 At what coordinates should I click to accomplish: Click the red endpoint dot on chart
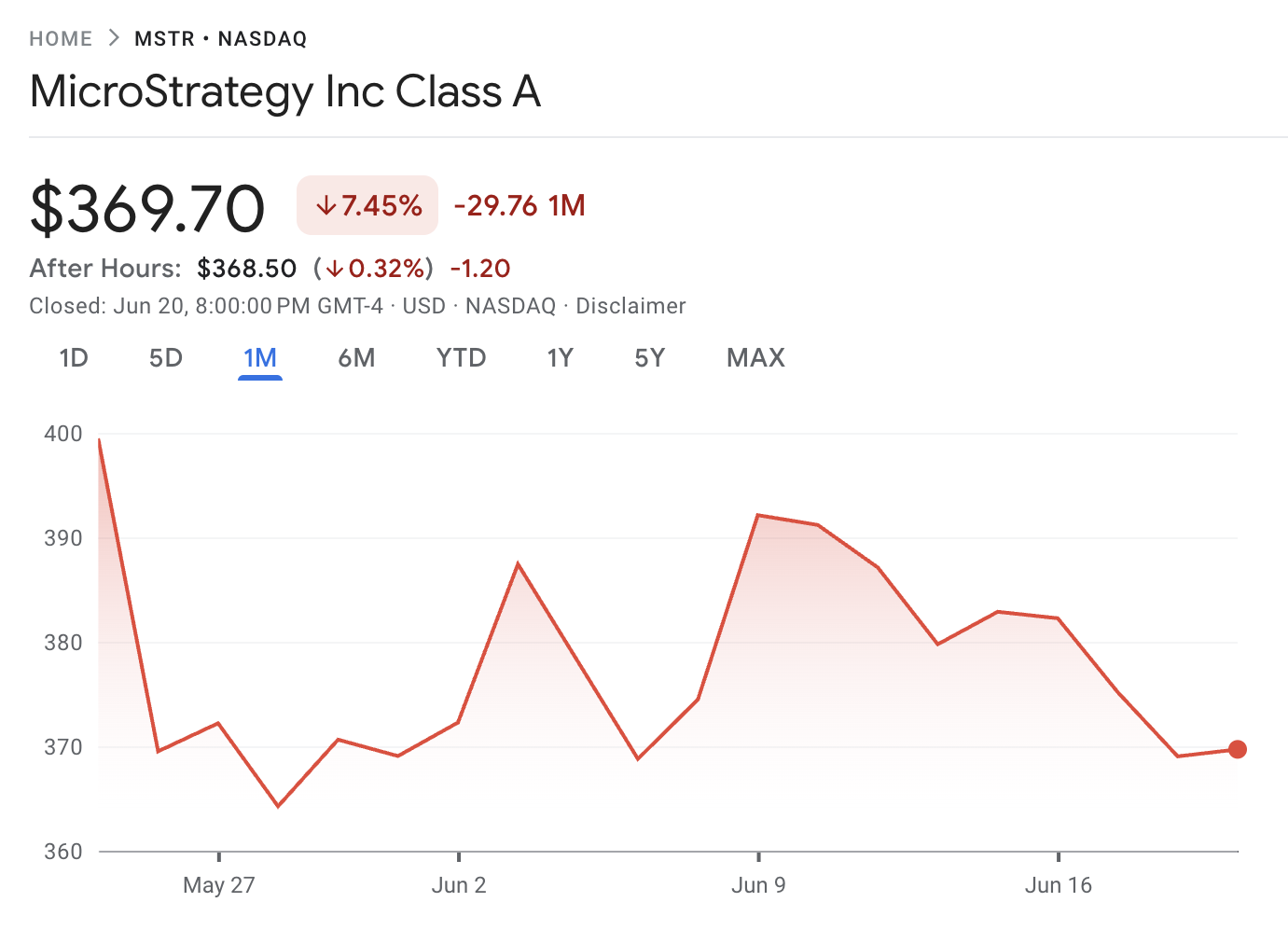(1237, 749)
